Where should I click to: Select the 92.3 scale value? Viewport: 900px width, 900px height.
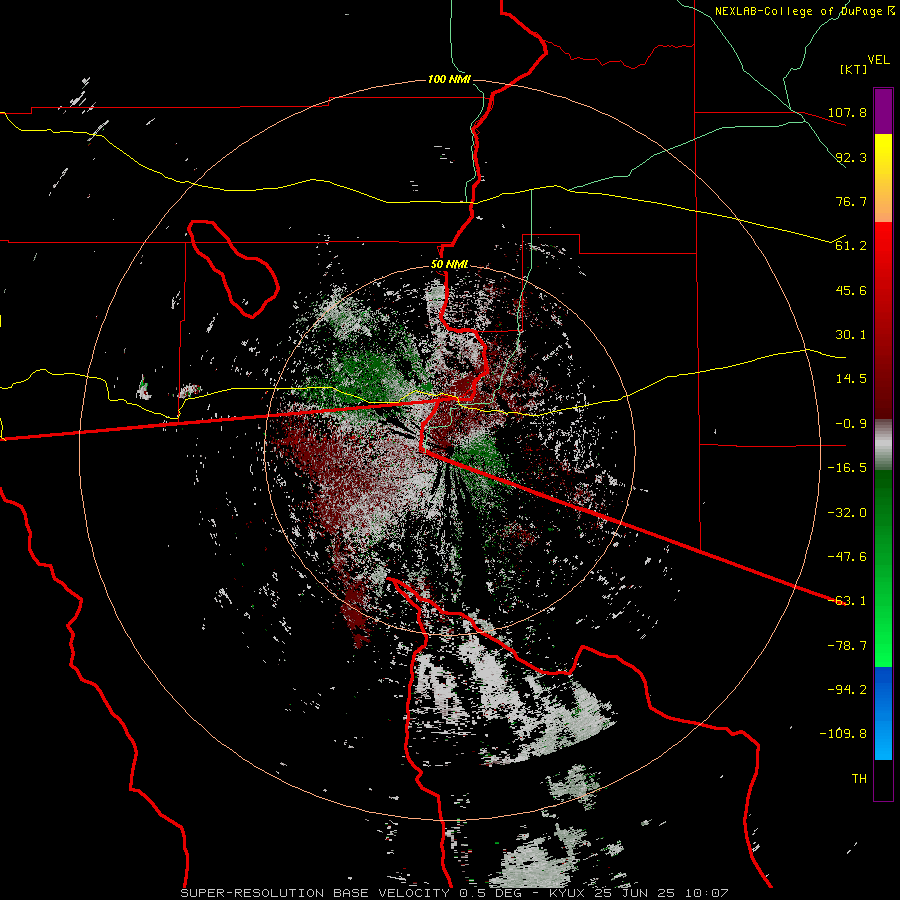[x=851, y=157]
